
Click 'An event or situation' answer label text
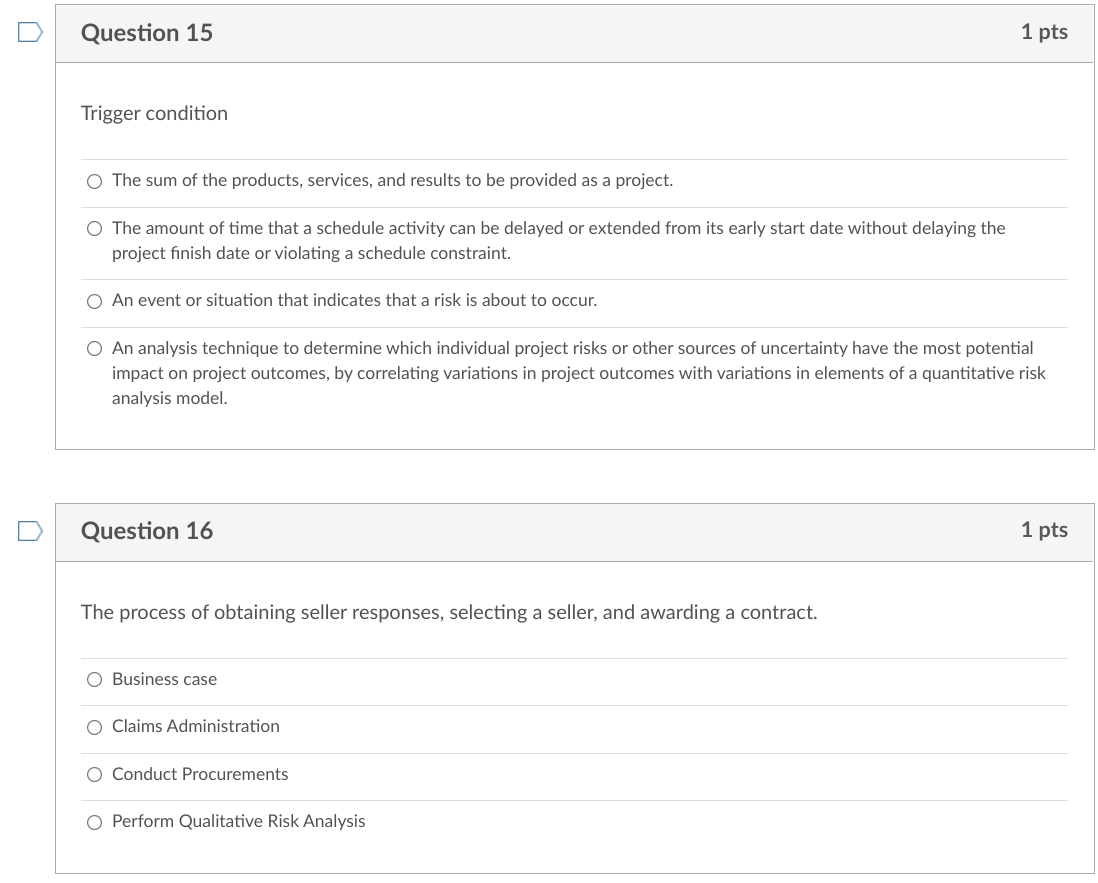click(x=354, y=300)
